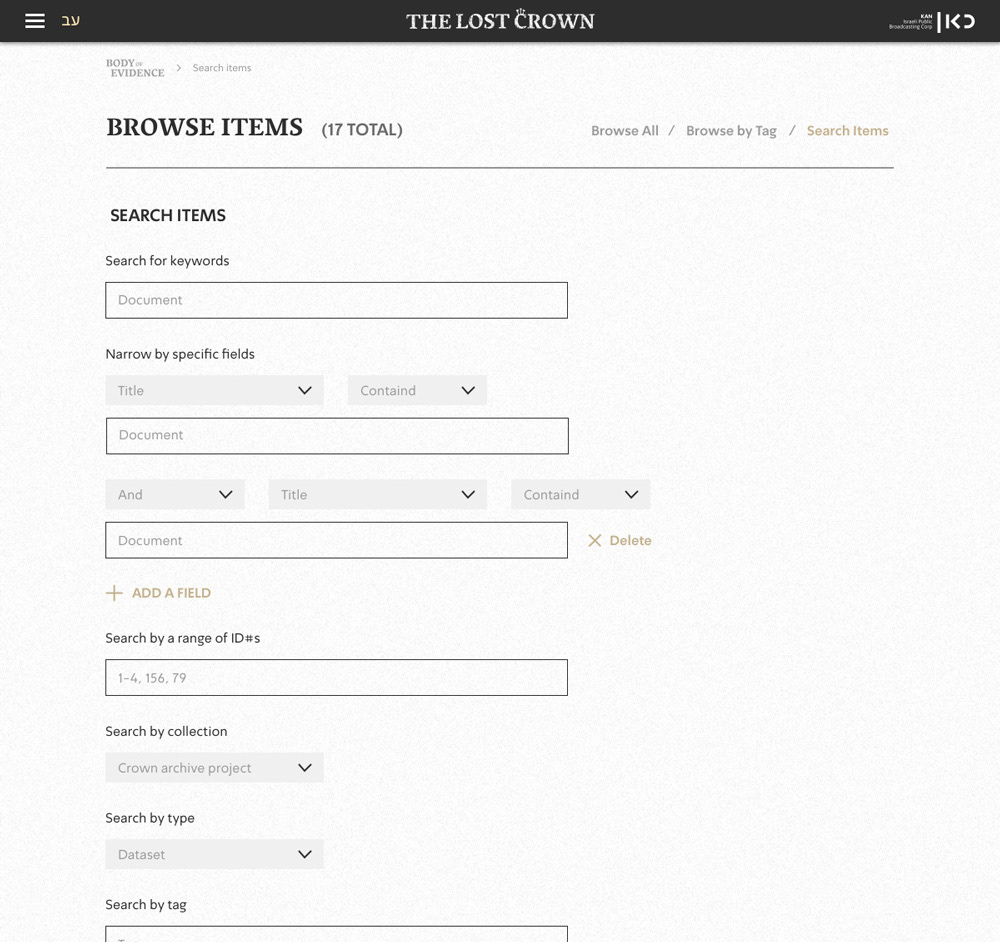Focus the ID range input field
The image size is (1000, 942).
pos(336,678)
